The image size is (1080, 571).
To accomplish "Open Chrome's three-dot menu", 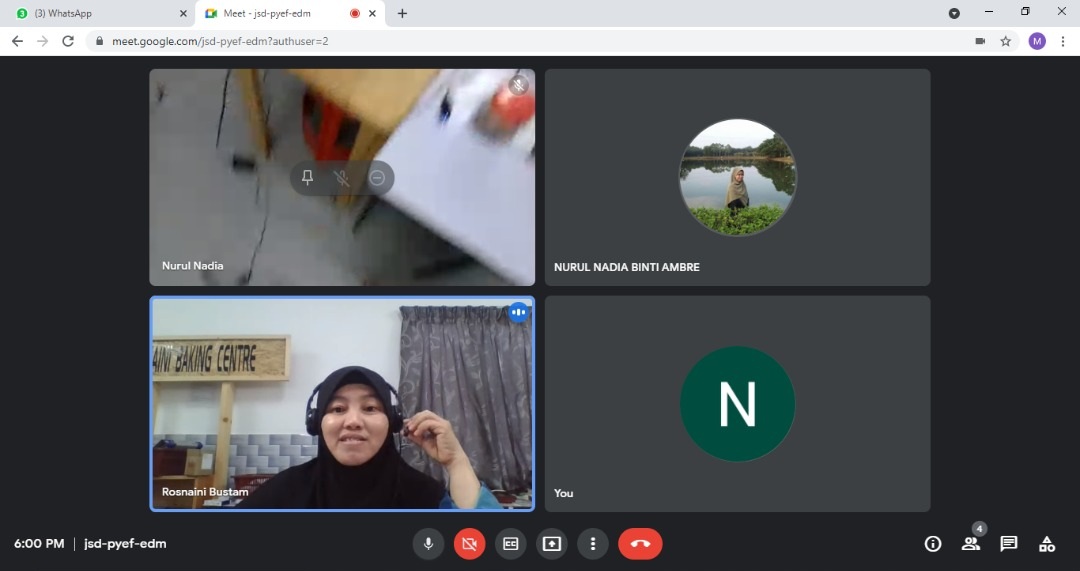I will pyautogui.click(x=1062, y=41).
